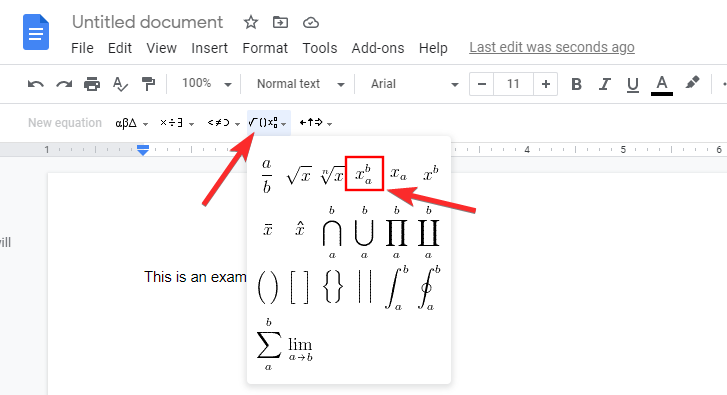The width and height of the screenshot is (727, 395).
Task: Open the Arial font dropdown
Action: 414,84
